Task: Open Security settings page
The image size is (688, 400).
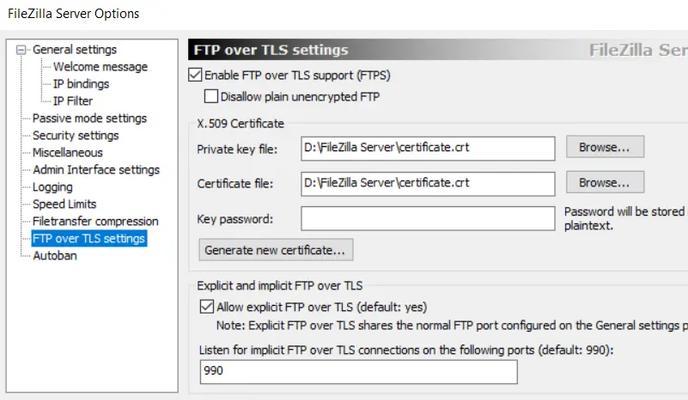Action: (x=75, y=135)
